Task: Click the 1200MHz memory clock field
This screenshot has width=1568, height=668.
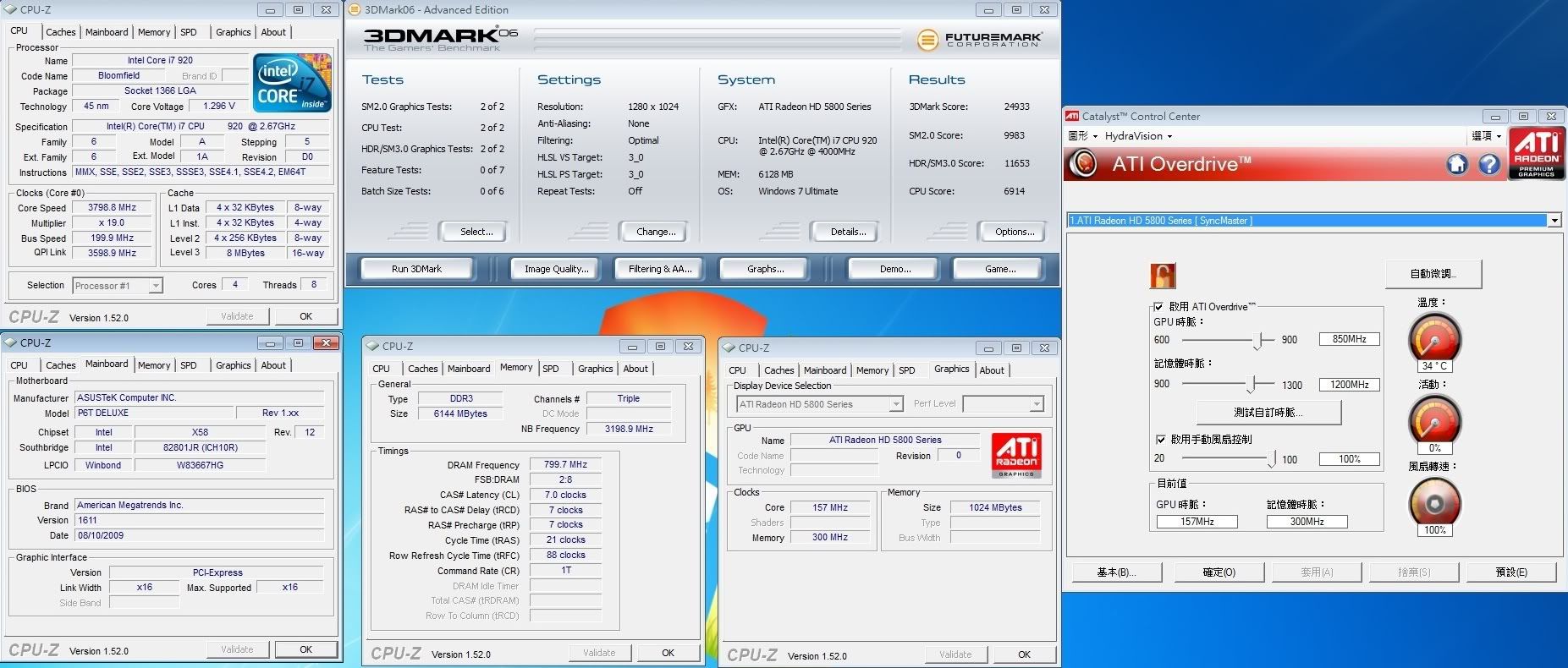Action: point(1349,385)
